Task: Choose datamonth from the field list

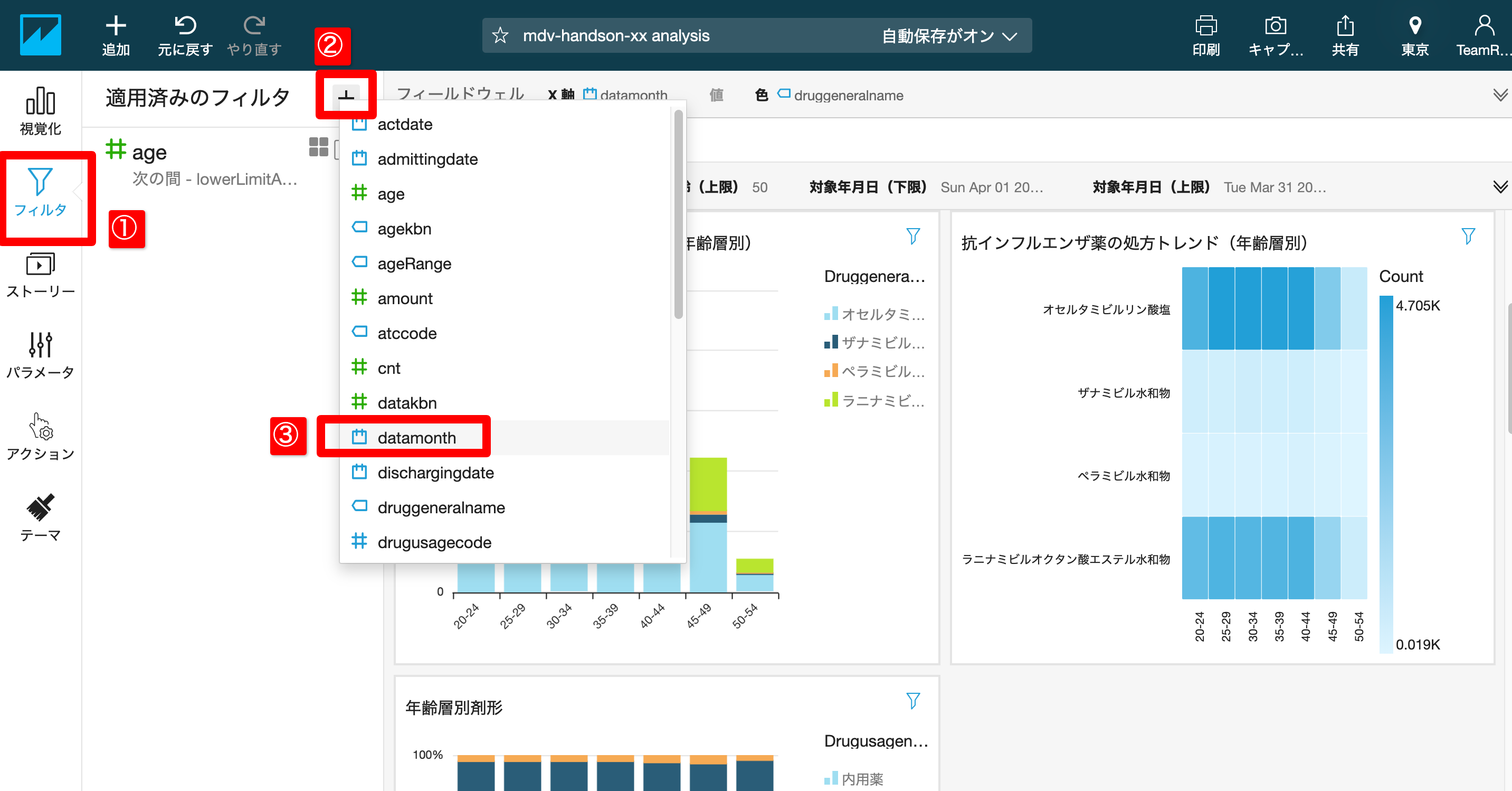Action: tap(505, 438)
